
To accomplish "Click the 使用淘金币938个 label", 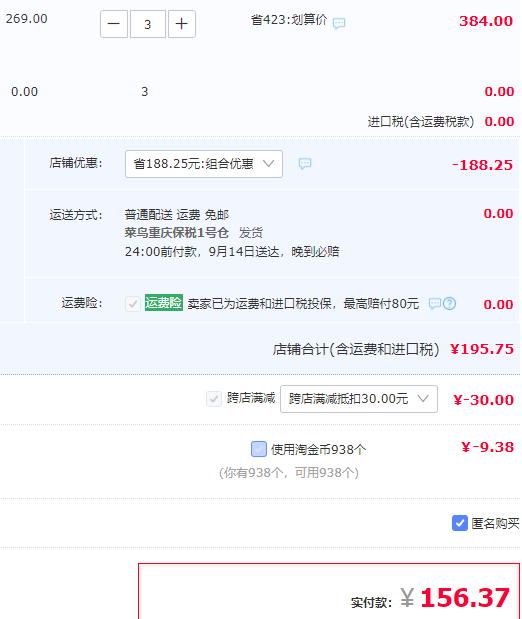I will pos(319,449).
